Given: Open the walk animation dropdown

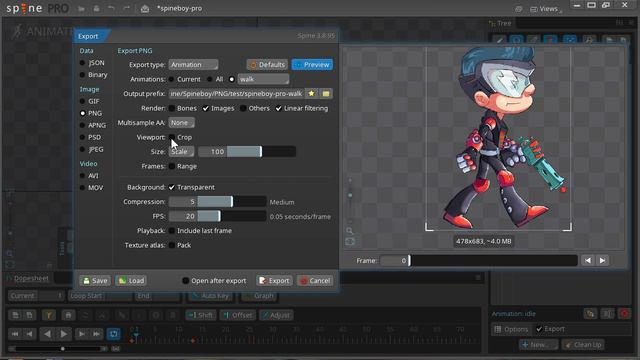Looking at the screenshot, I should pyautogui.click(x=263, y=79).
